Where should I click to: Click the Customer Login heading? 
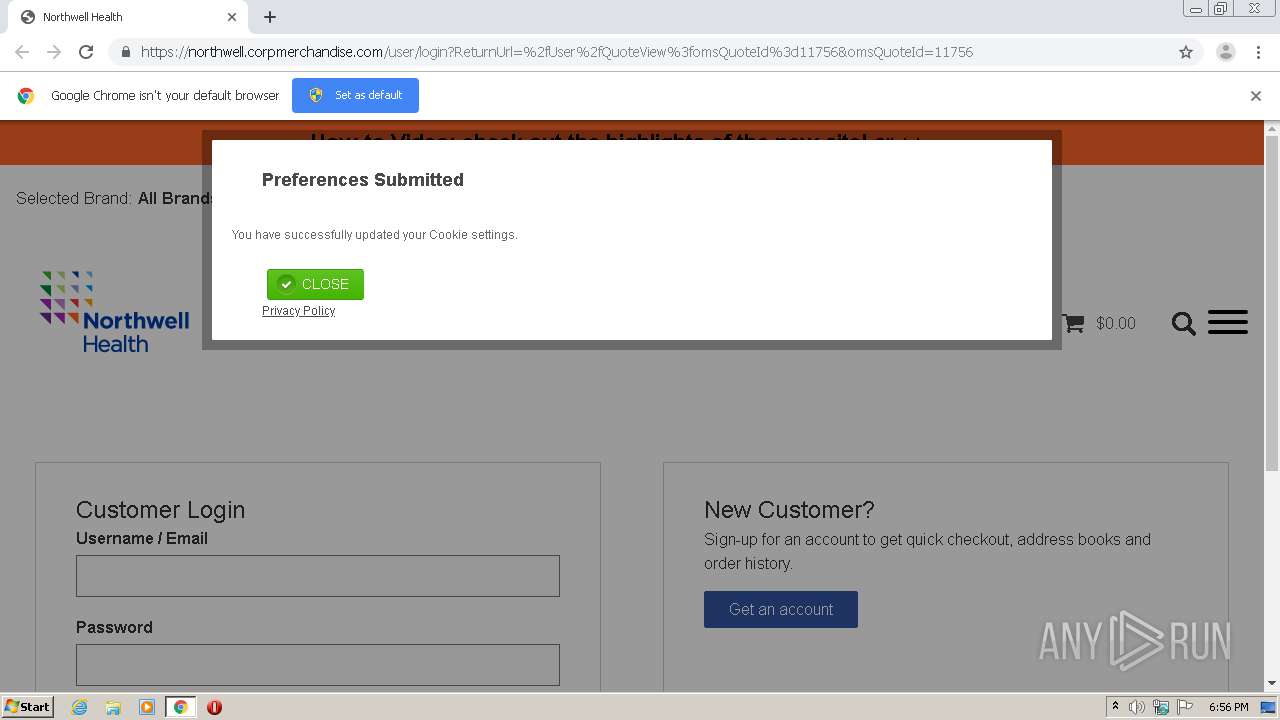click(x=160, y=510)
